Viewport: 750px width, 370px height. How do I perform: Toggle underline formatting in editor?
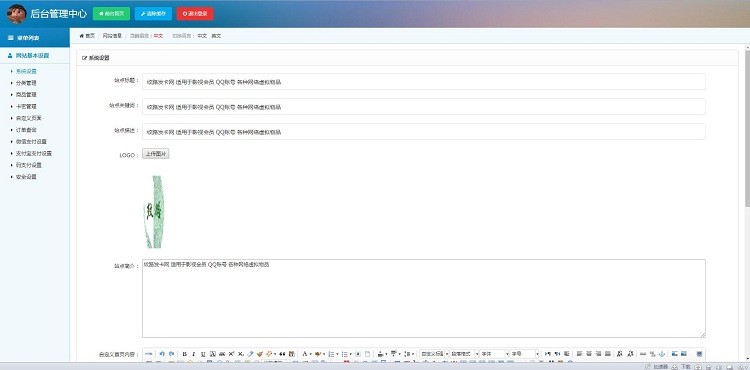(203, 354)
